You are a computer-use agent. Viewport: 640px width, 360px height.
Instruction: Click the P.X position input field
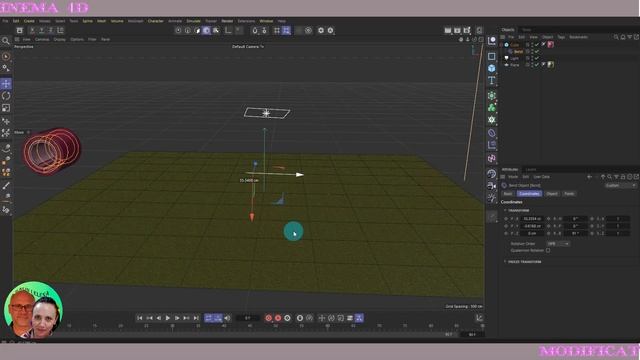click(533, 219)
